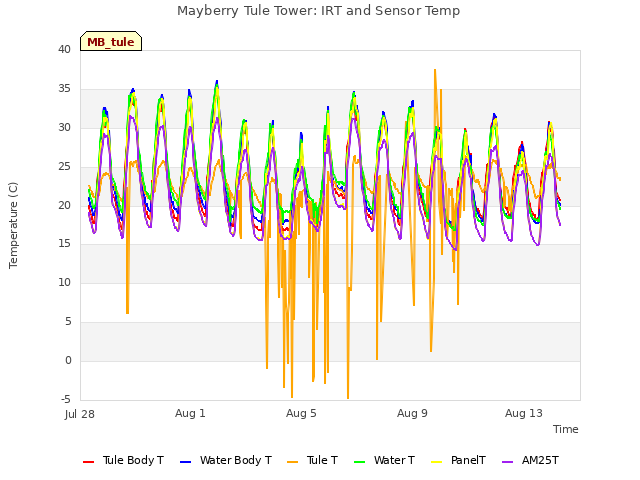Click the 25 y-axis tick label
This screenshot has height=480, width=640.
click(64, 167)
